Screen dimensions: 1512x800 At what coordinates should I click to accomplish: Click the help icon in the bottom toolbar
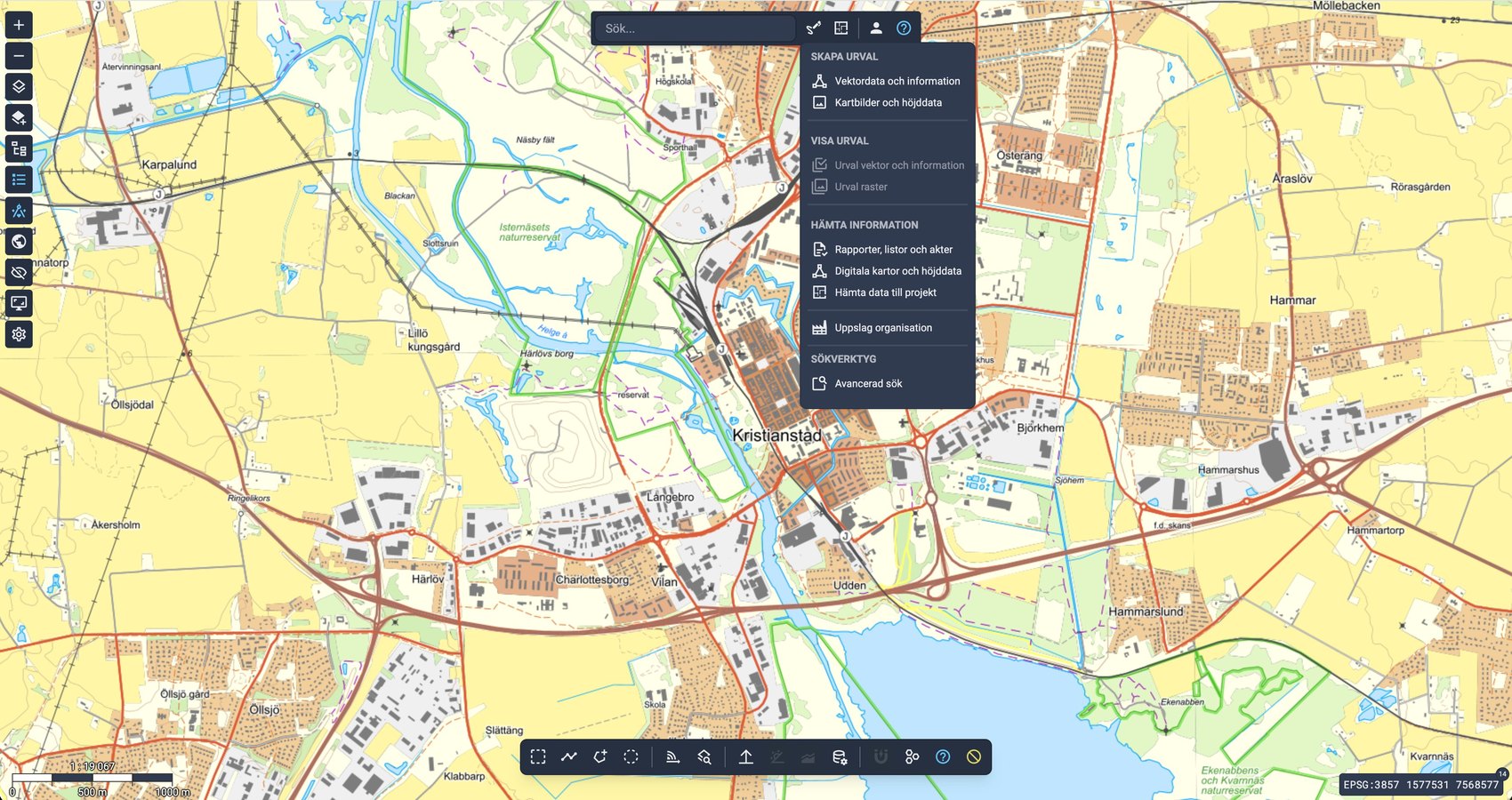point(943,757)
